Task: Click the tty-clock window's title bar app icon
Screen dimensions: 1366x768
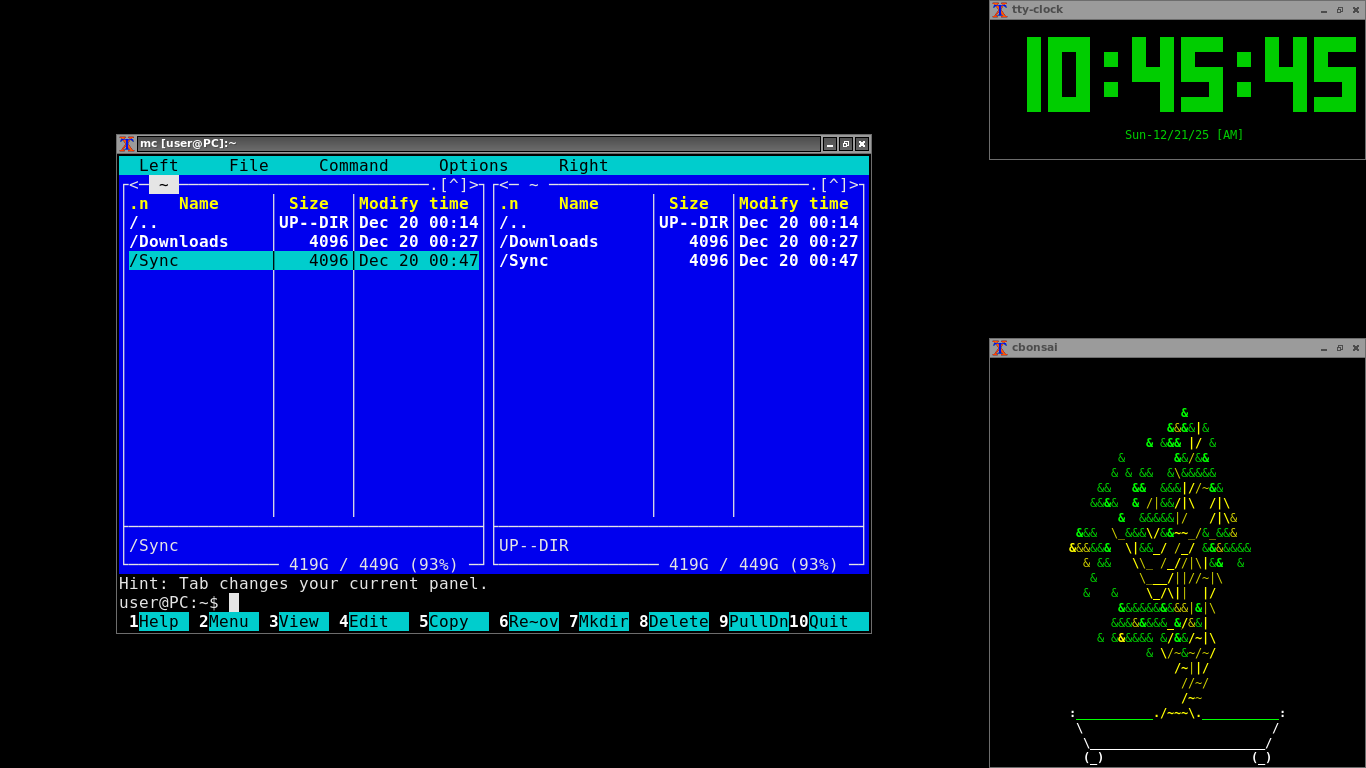Action: (x=1000, y=10)
